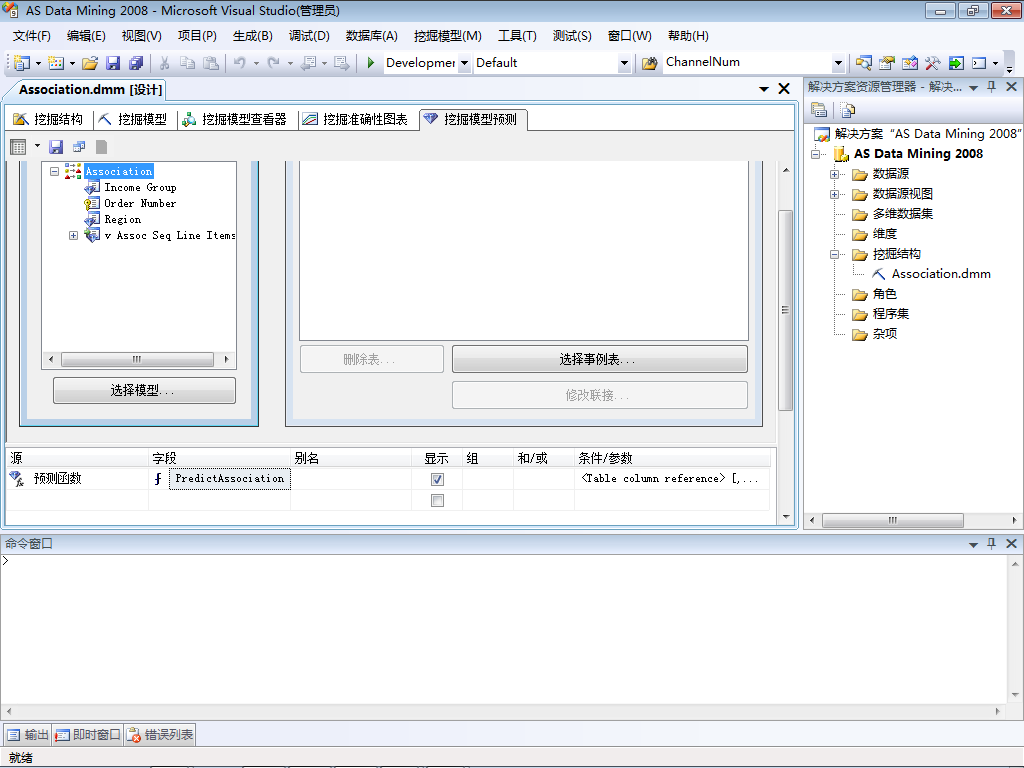Open the 挖掘模型(M) menu
The image size is (1024, 768).
(447, 36)
